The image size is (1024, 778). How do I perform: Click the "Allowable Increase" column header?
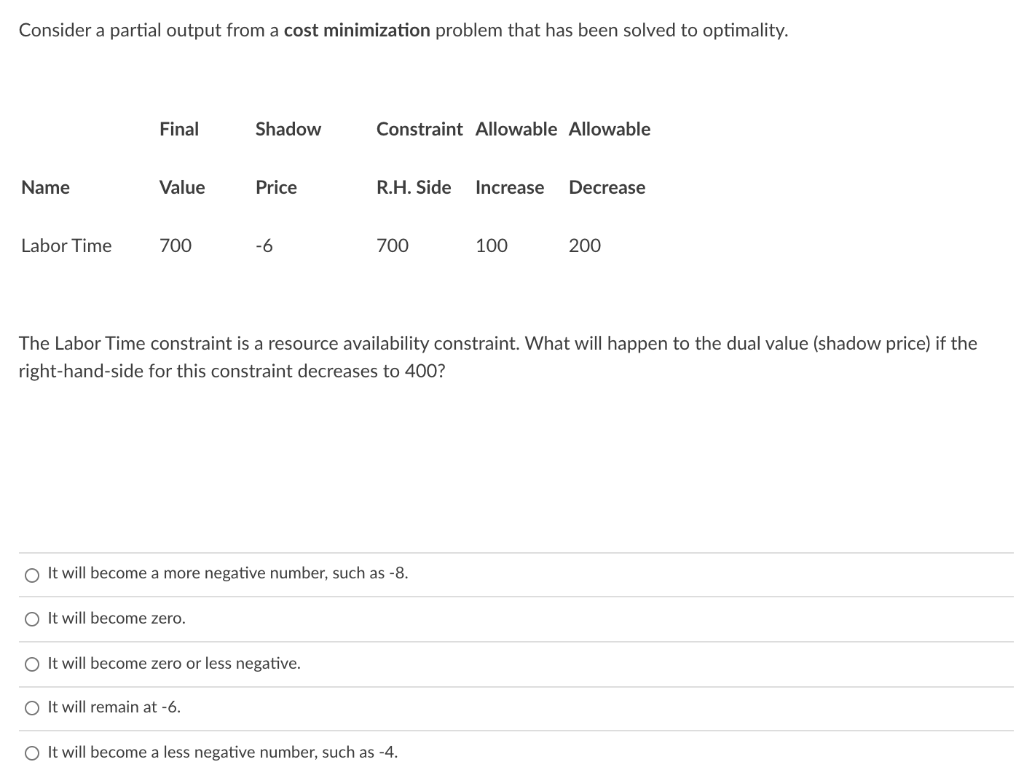click(512, 158)
